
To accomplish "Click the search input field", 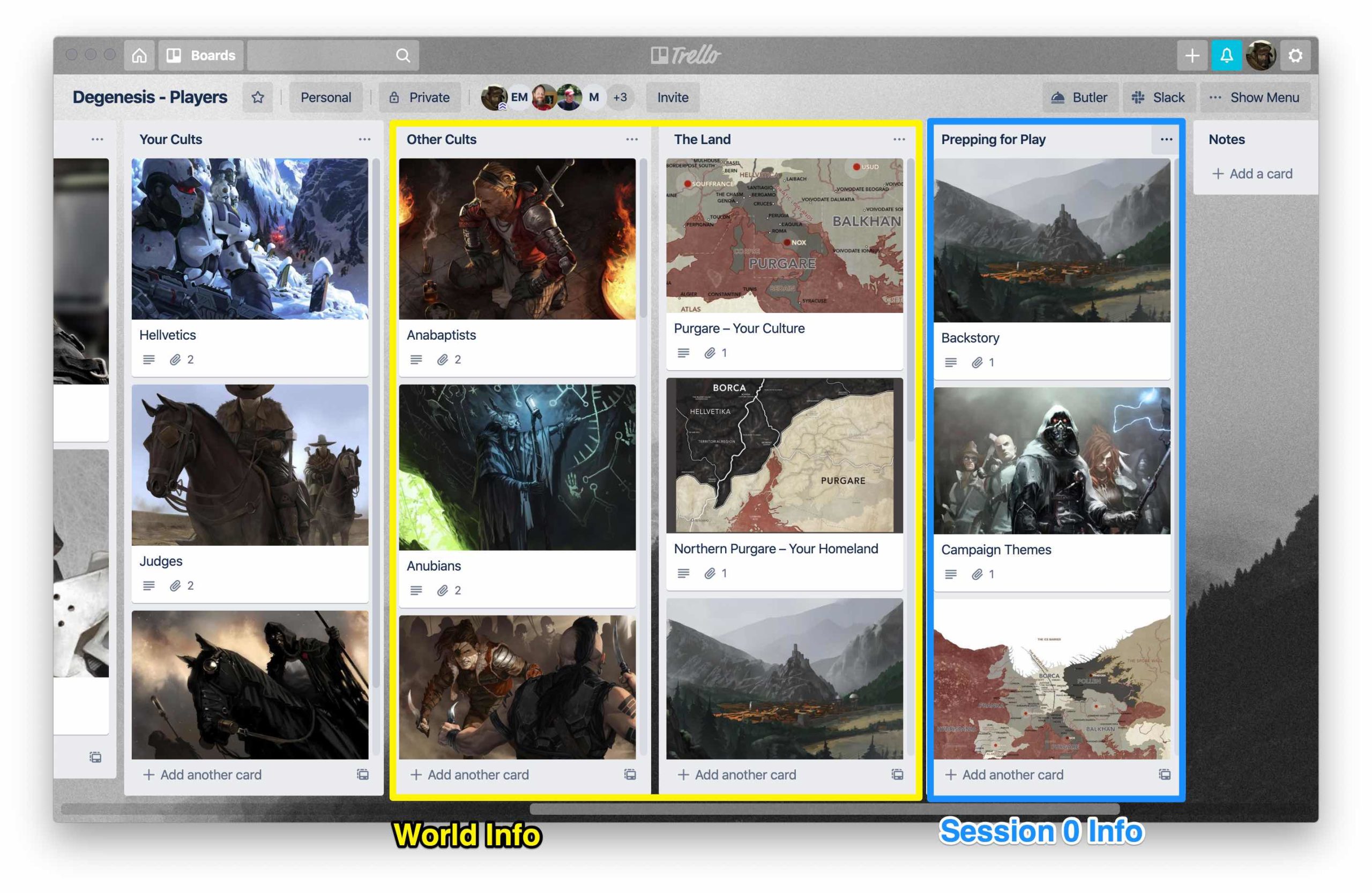I will click(333, 55).
